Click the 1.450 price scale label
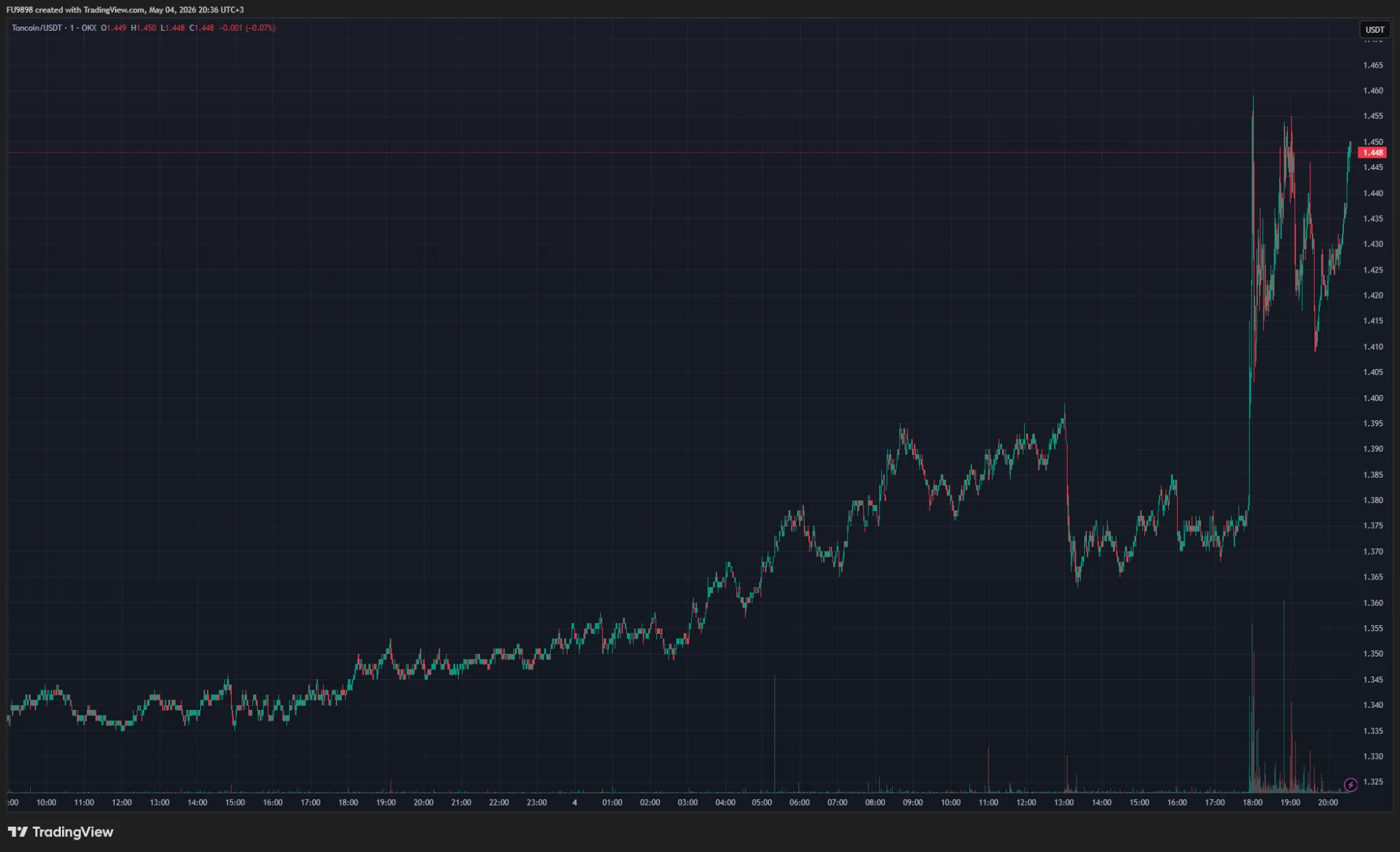This screenshot has width=1400, height=852. (x=1373, y=141)
